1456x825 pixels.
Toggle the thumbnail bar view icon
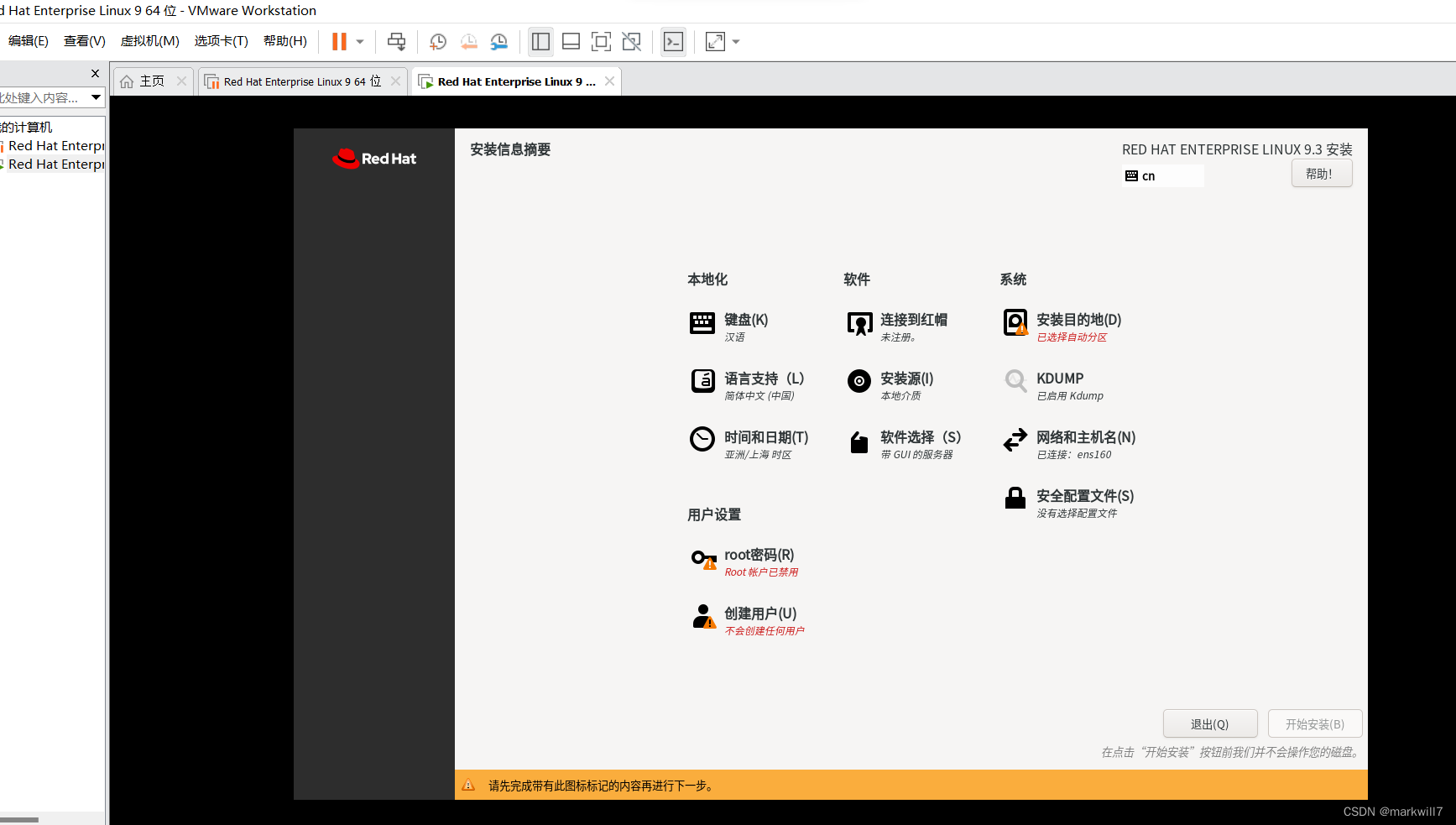click(571, 42)
